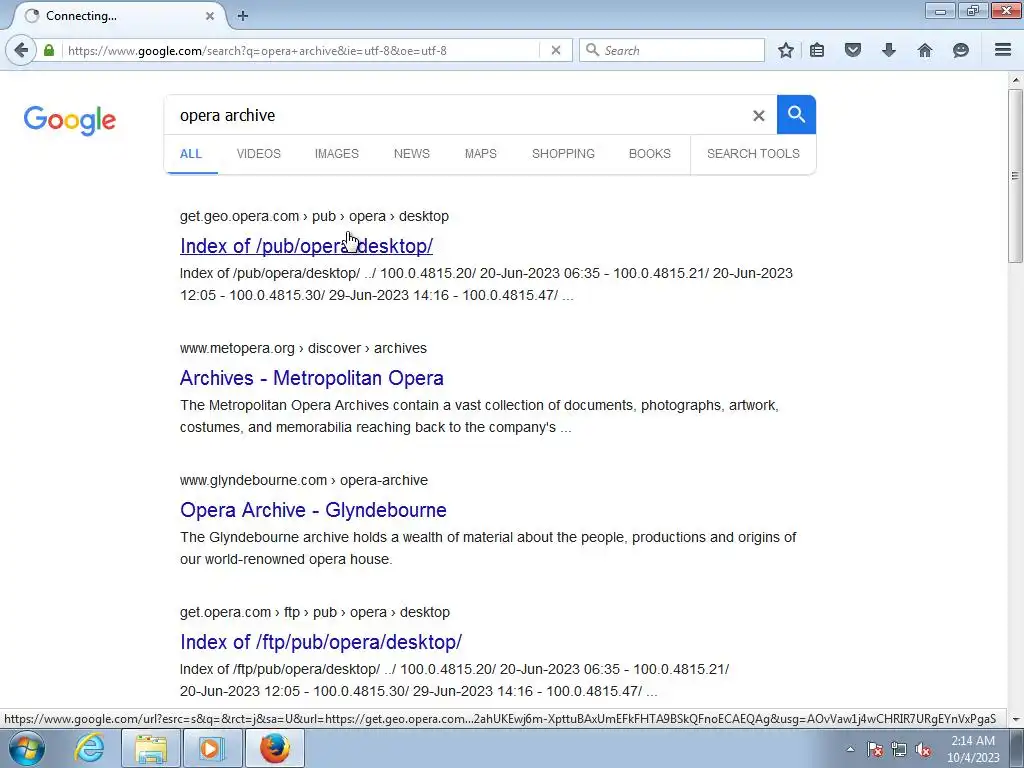Viewport: 1024px width, 768px height.
Task: Open Index of /ftp/pub/opera/desktop/ result
Action: [321, 642]
